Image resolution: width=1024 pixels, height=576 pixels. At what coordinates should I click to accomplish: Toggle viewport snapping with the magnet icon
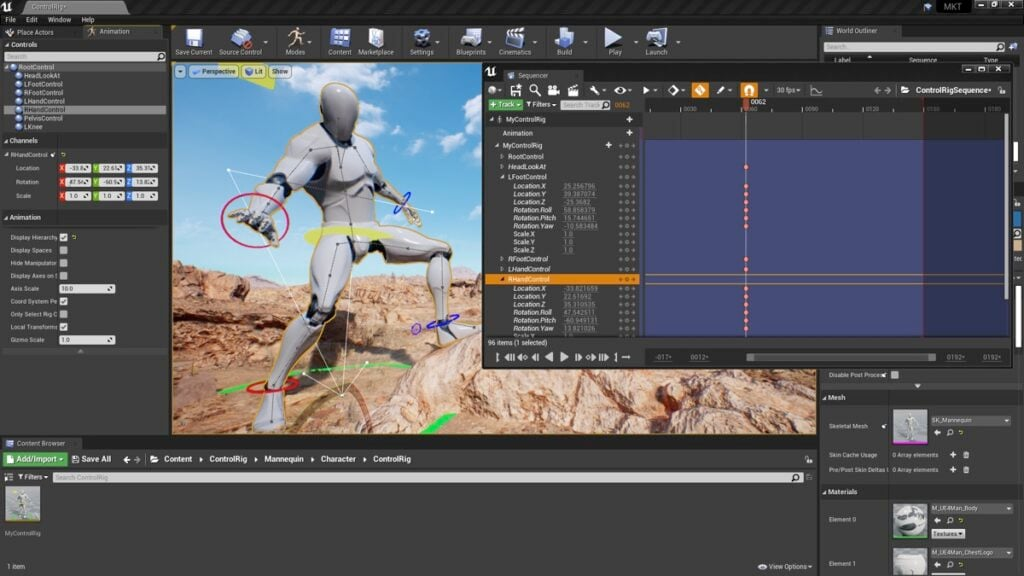pos(748,90)
